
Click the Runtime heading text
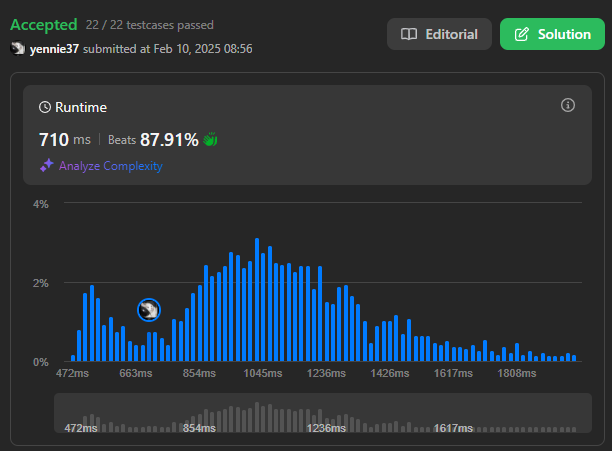81,107
